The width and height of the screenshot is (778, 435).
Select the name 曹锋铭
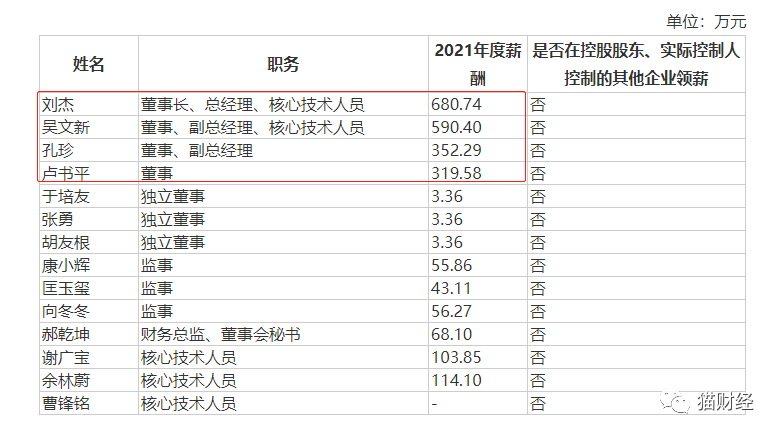[x=65, y=404]
